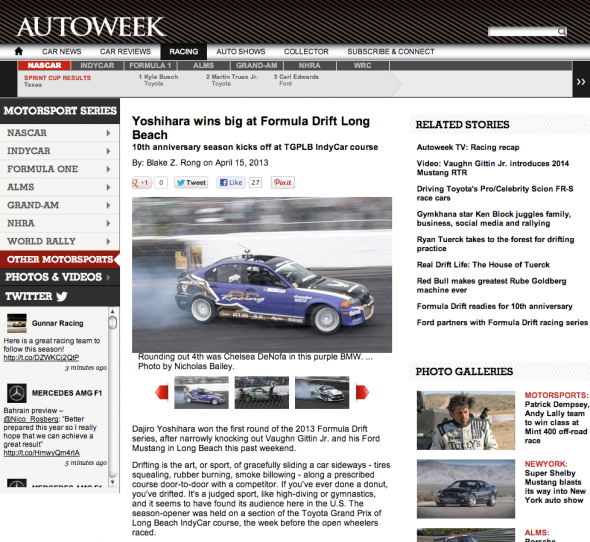Switch to NHRA results tab
The image size is (590, 542).
(309, 65)
